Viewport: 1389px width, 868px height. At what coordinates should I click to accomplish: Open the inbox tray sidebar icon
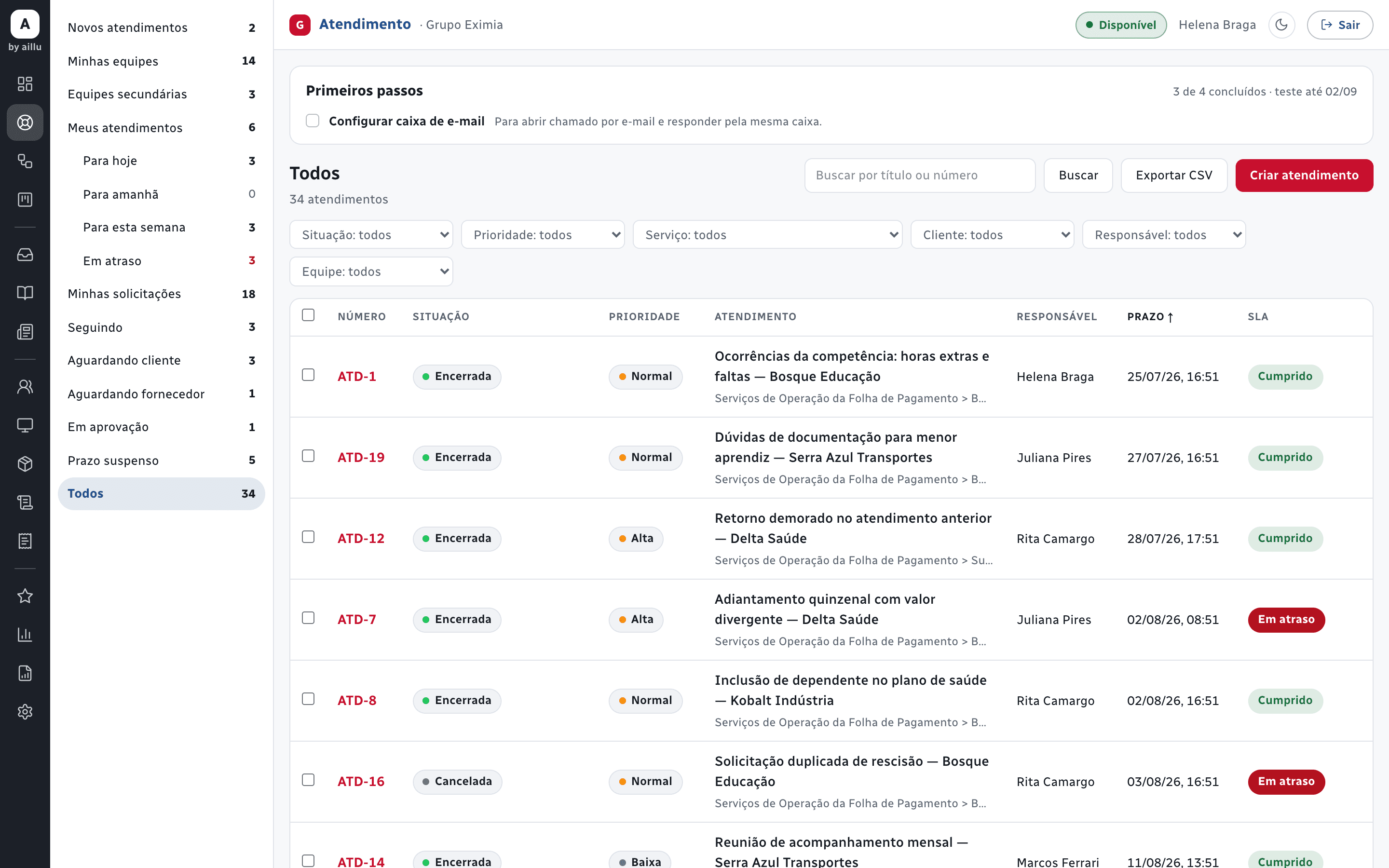(25, 254)
